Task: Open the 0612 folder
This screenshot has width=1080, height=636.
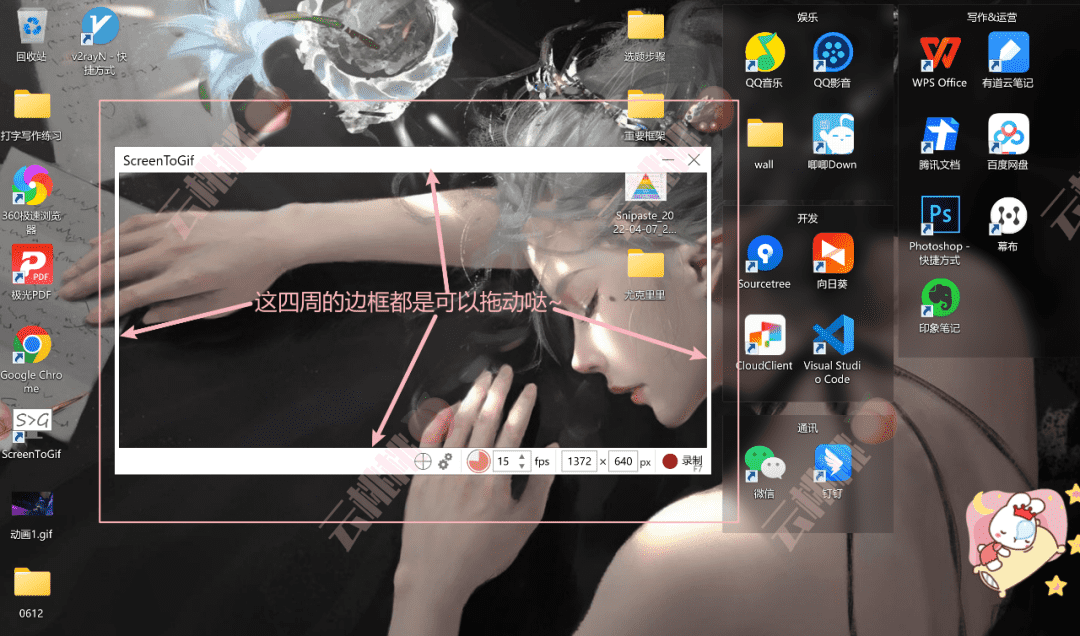Action: (x=32, y=583)
